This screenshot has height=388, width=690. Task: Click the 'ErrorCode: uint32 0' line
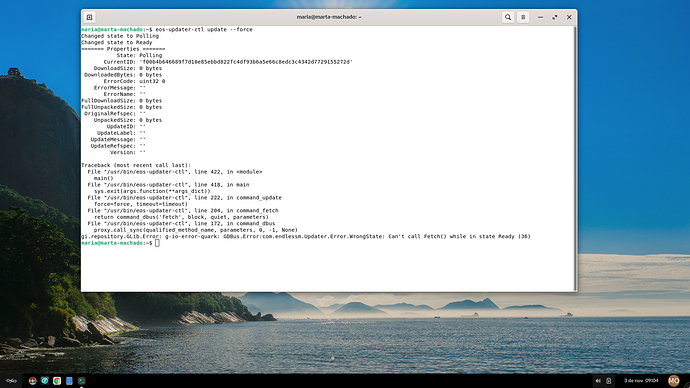(x=134, y=81)
